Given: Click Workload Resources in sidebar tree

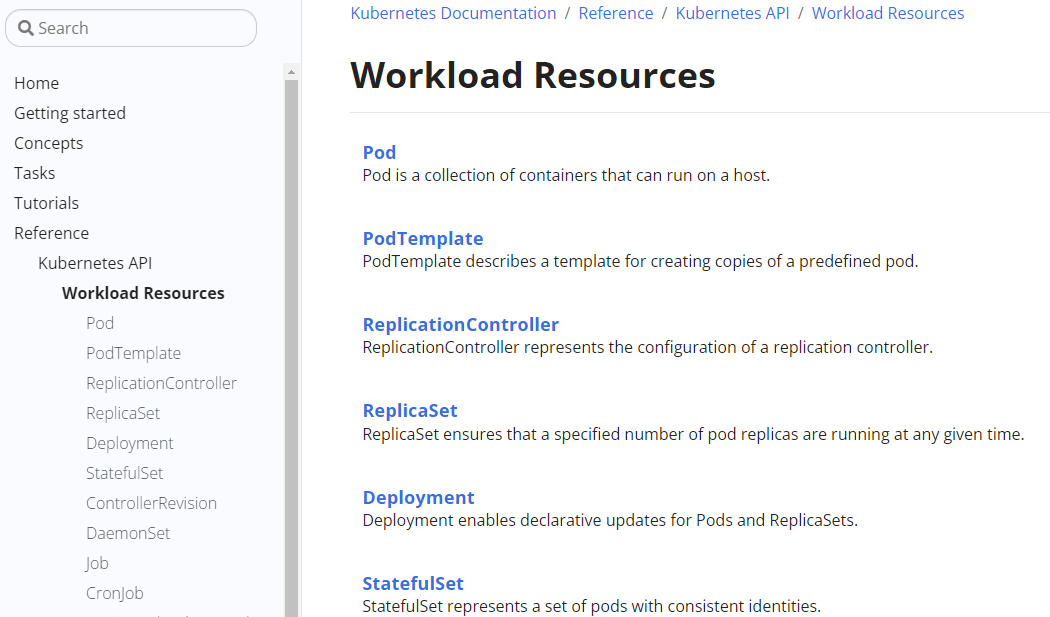Looking at the screenshot, I should pyautogui.click(x=143, y=293).
